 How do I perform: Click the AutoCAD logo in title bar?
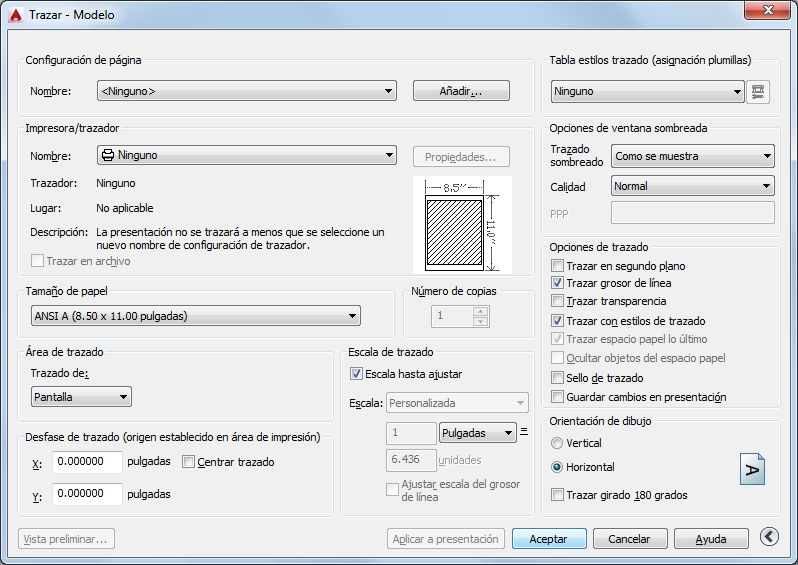[16, 15]
